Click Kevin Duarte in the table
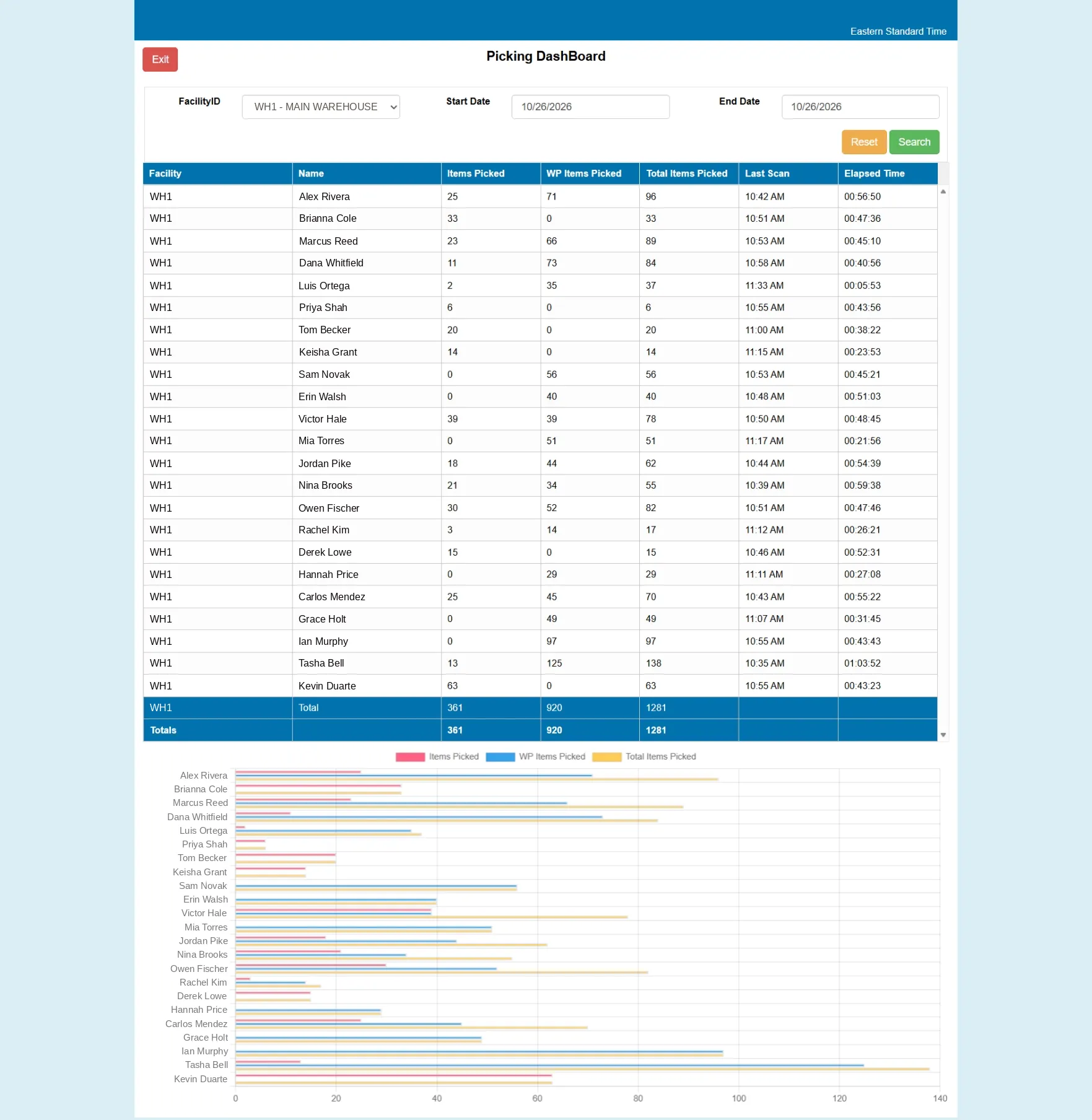Screen dimensions: 1092x1120 (x=327, y=686)
